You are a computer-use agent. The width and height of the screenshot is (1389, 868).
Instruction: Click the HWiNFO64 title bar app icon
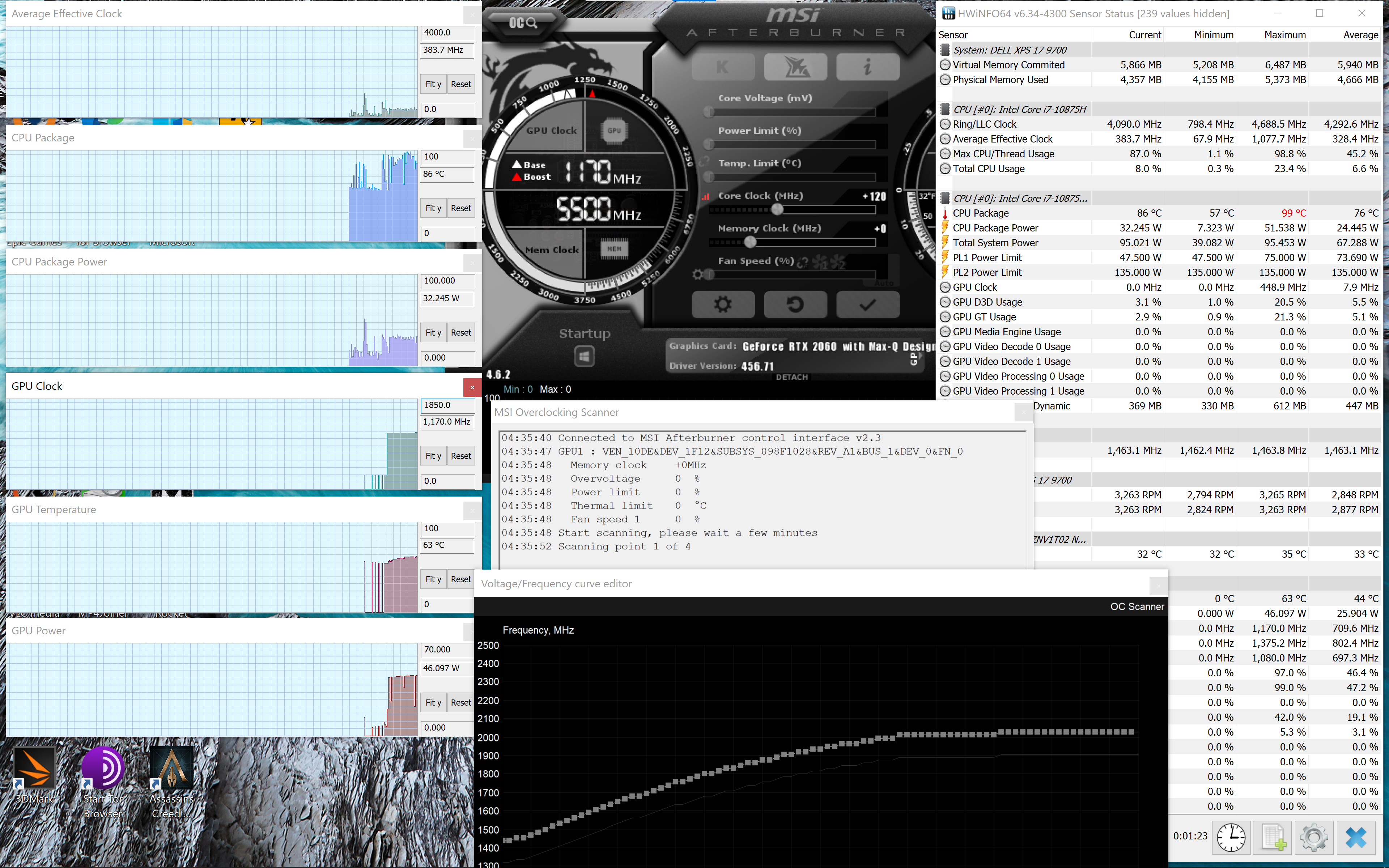pyautogui.click(x=948, y=13)
